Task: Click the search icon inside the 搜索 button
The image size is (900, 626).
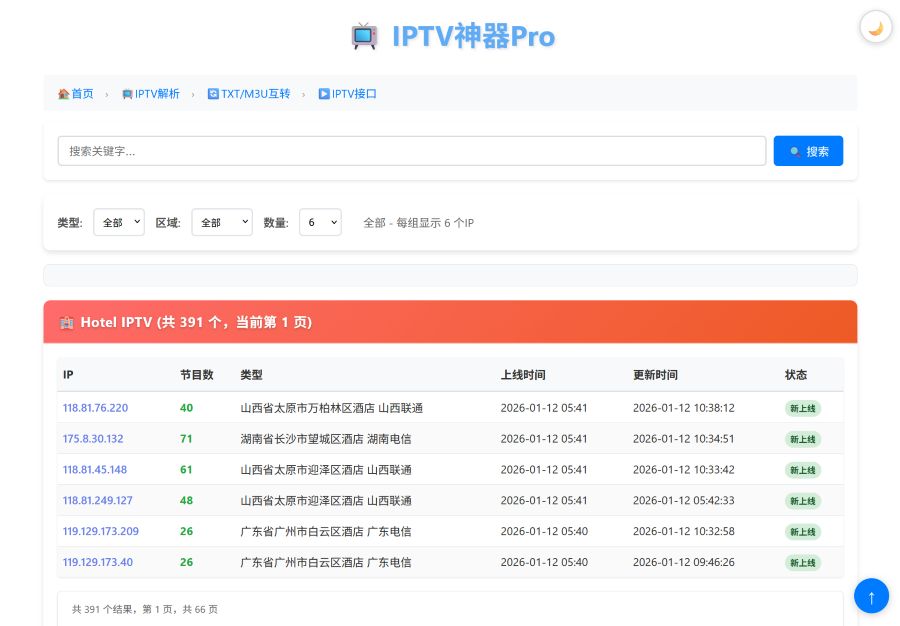Action: click(x=796, y=150)
